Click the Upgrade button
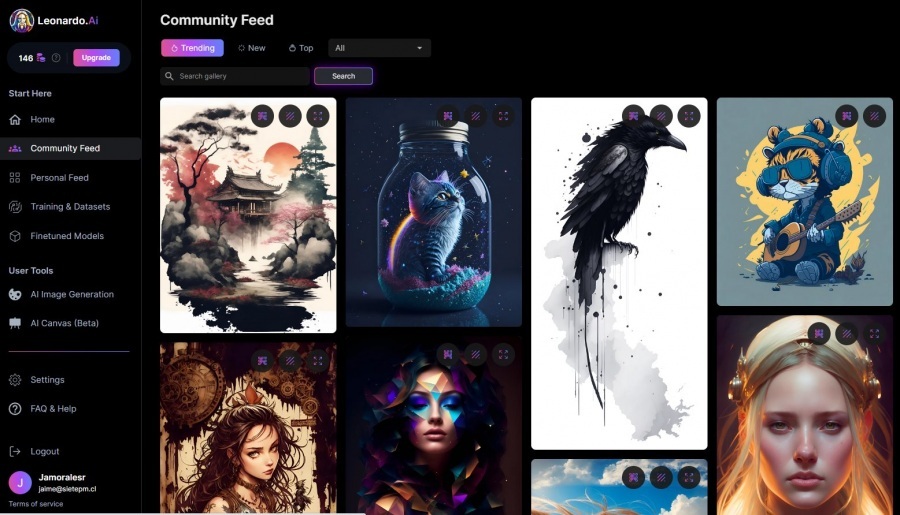 [x=96, y=57]
